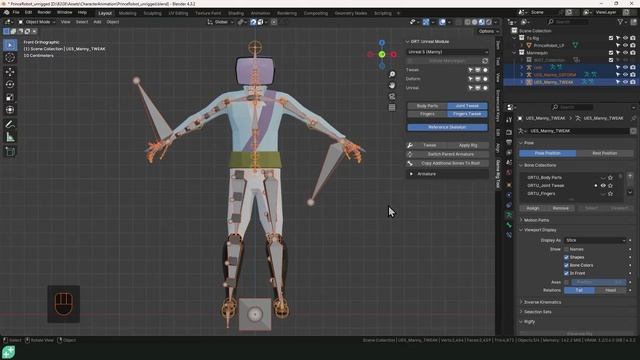Toggle the Tweak row visibility dot
Viewport: 640px width, 360px height.
coord(485,70)
